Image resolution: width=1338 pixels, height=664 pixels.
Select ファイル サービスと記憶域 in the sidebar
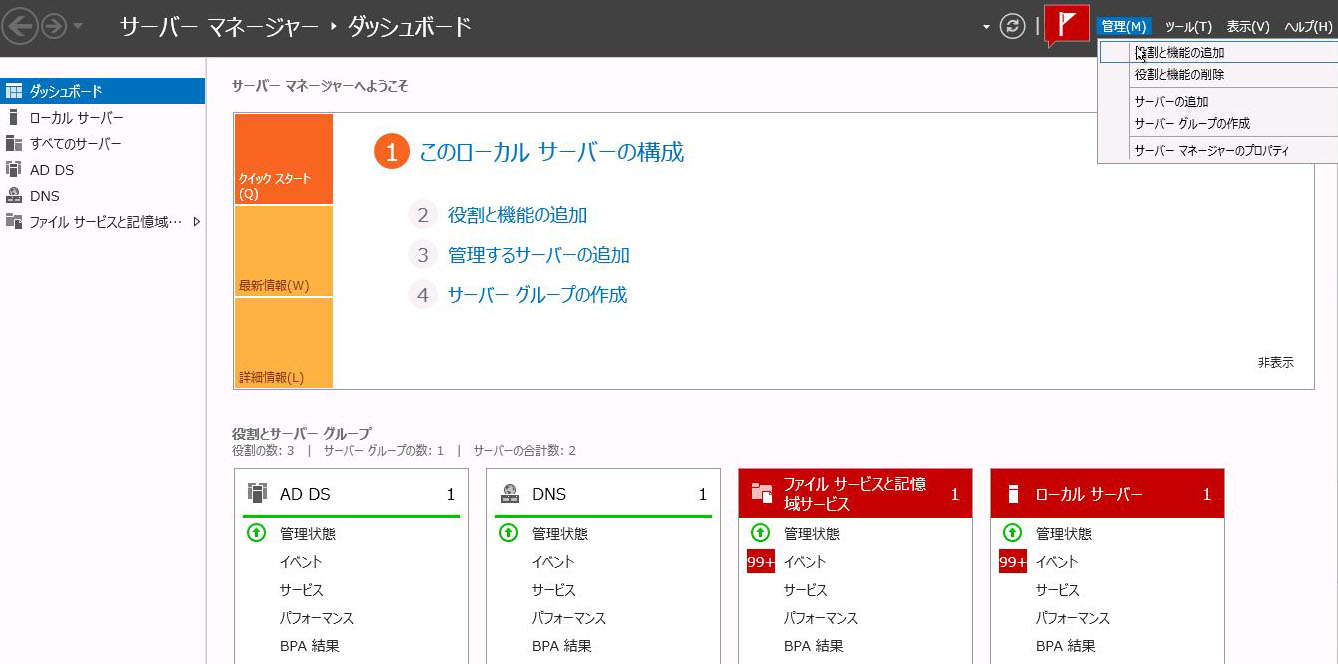(x=102, y=222)
